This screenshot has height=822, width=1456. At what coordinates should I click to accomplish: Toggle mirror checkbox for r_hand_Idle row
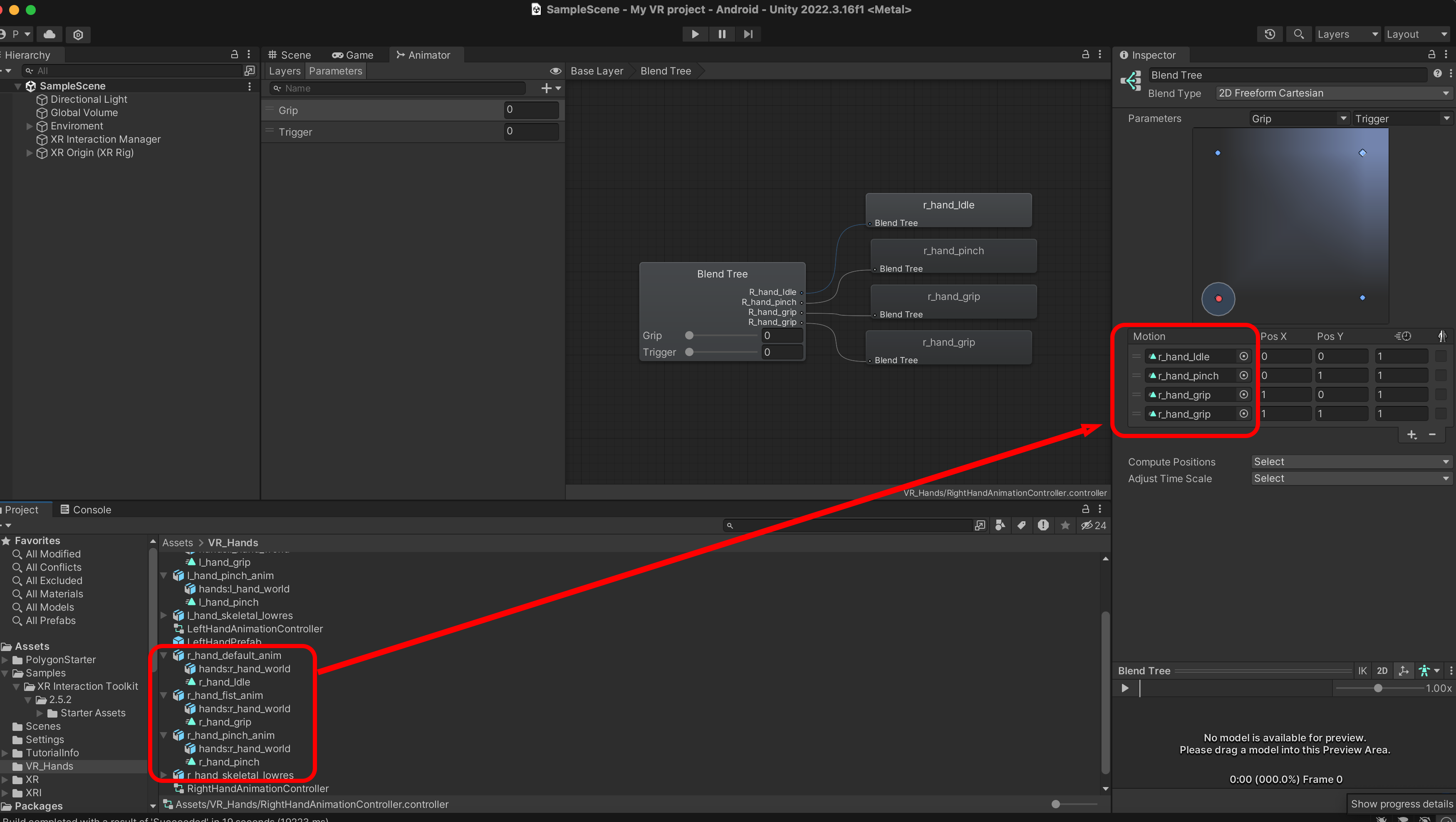(x=1441, y=356)
